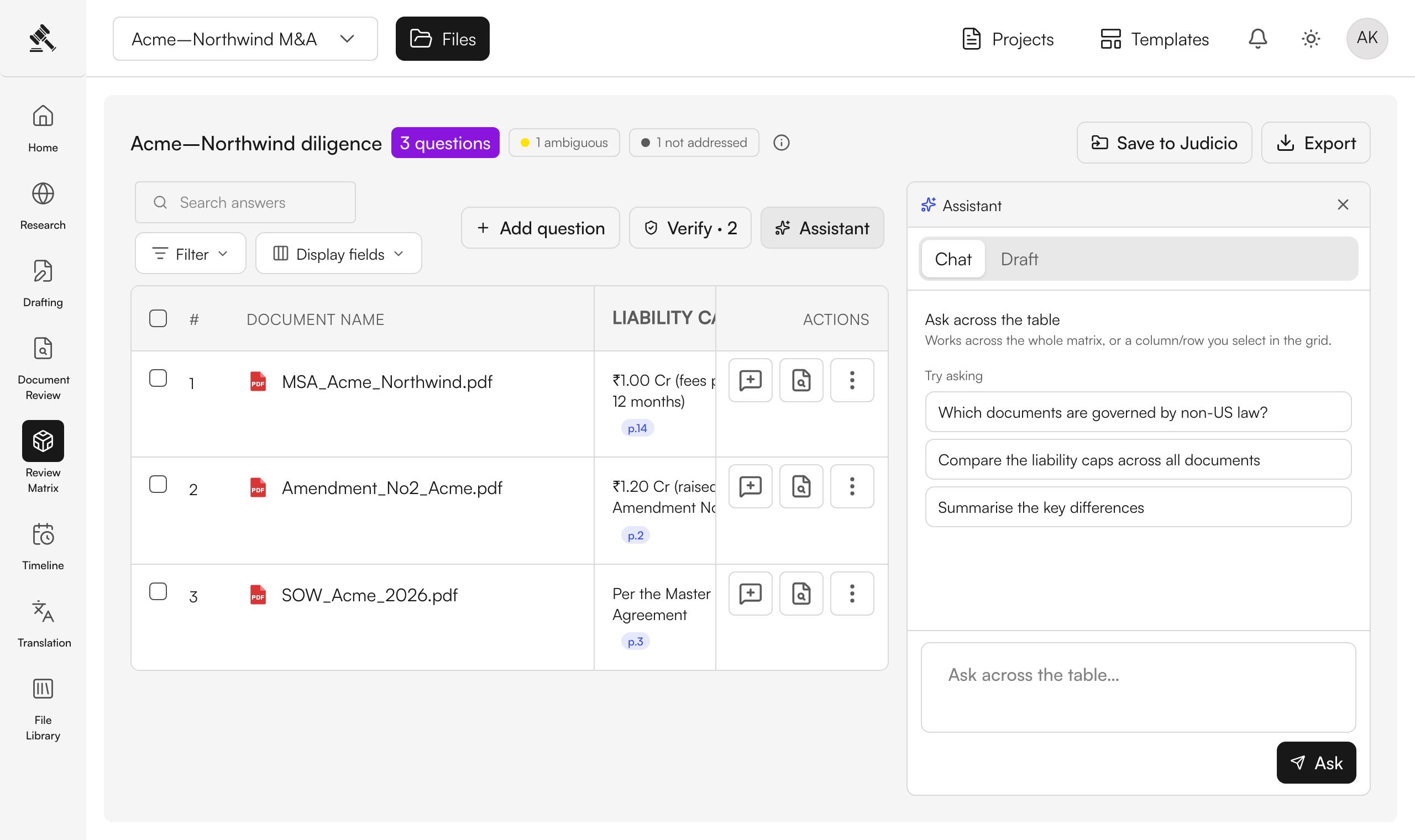Toggle the Assistant toolbar button
The width and height of the screenshot is (1415, 840).
pyautogui.click(x=822, y=228)
